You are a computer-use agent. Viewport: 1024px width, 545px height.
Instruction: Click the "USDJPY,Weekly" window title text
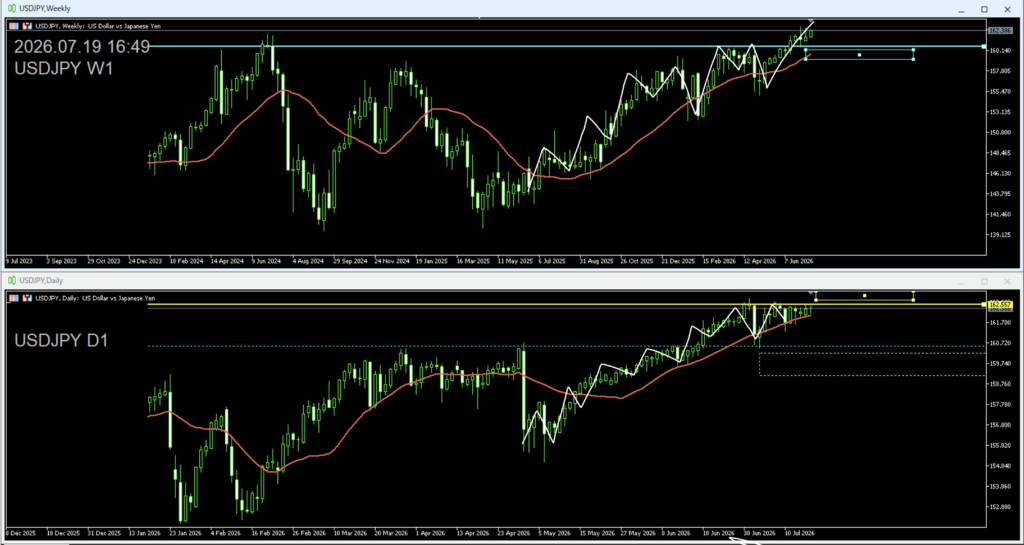(x=44, y=8)
